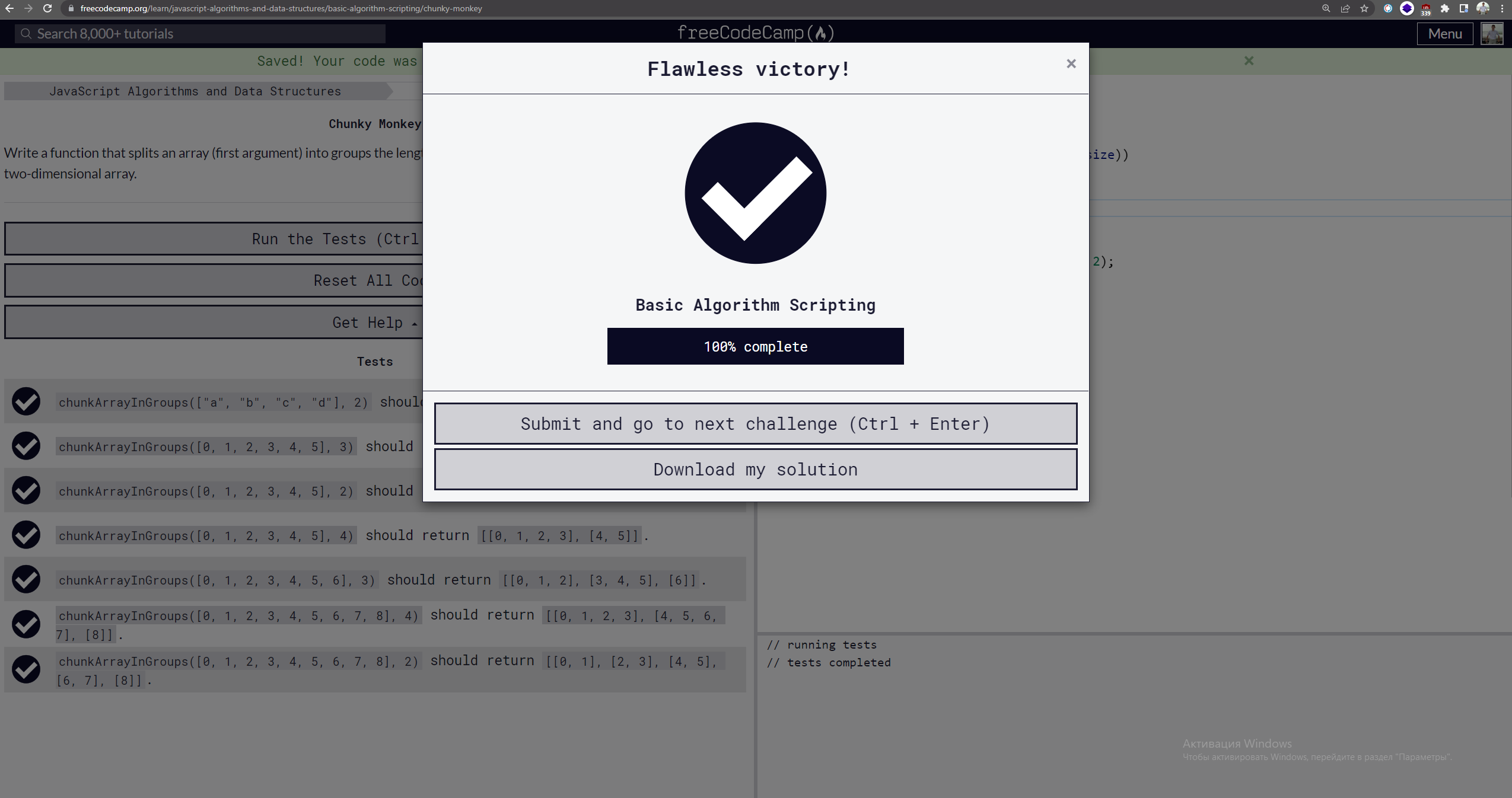
Task: Select JavaScript Algorithms and Data Structures breadcrumb
Action: pos(196,91)
